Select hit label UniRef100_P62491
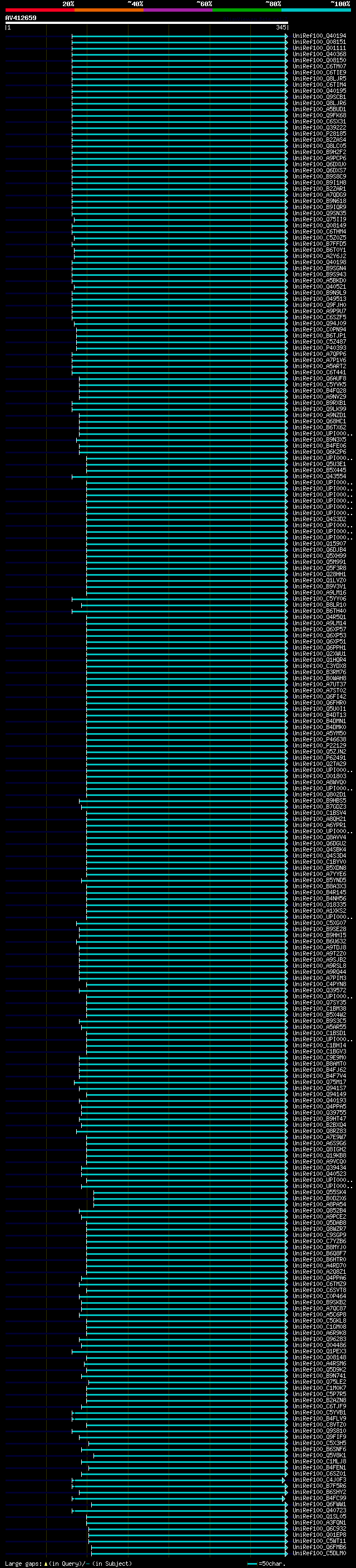The image size is (356, 1568). [x=319, y=757]
